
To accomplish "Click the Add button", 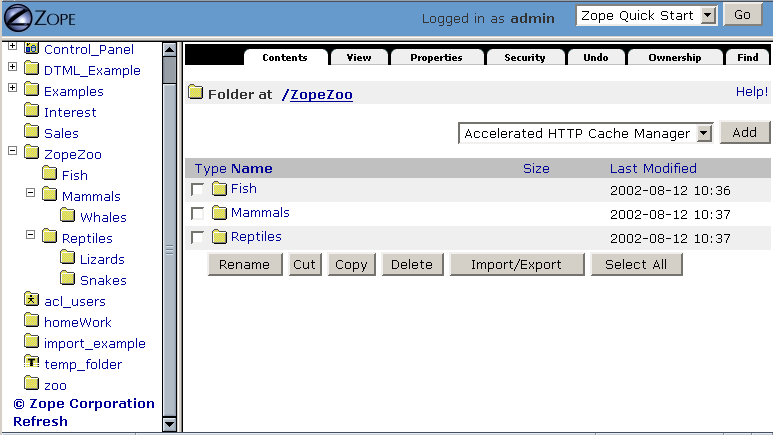I will tap(744, 132).
